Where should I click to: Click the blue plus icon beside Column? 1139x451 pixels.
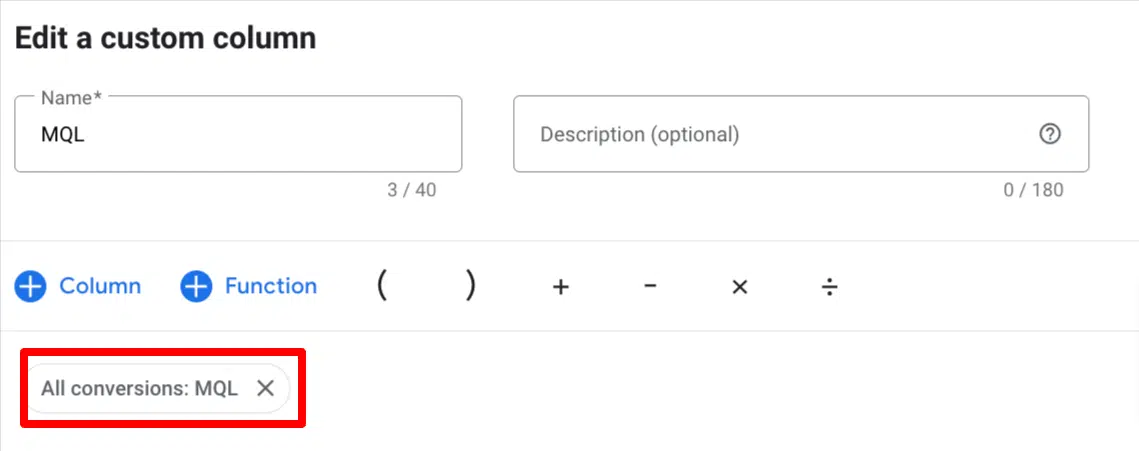[x=30, y=287]
